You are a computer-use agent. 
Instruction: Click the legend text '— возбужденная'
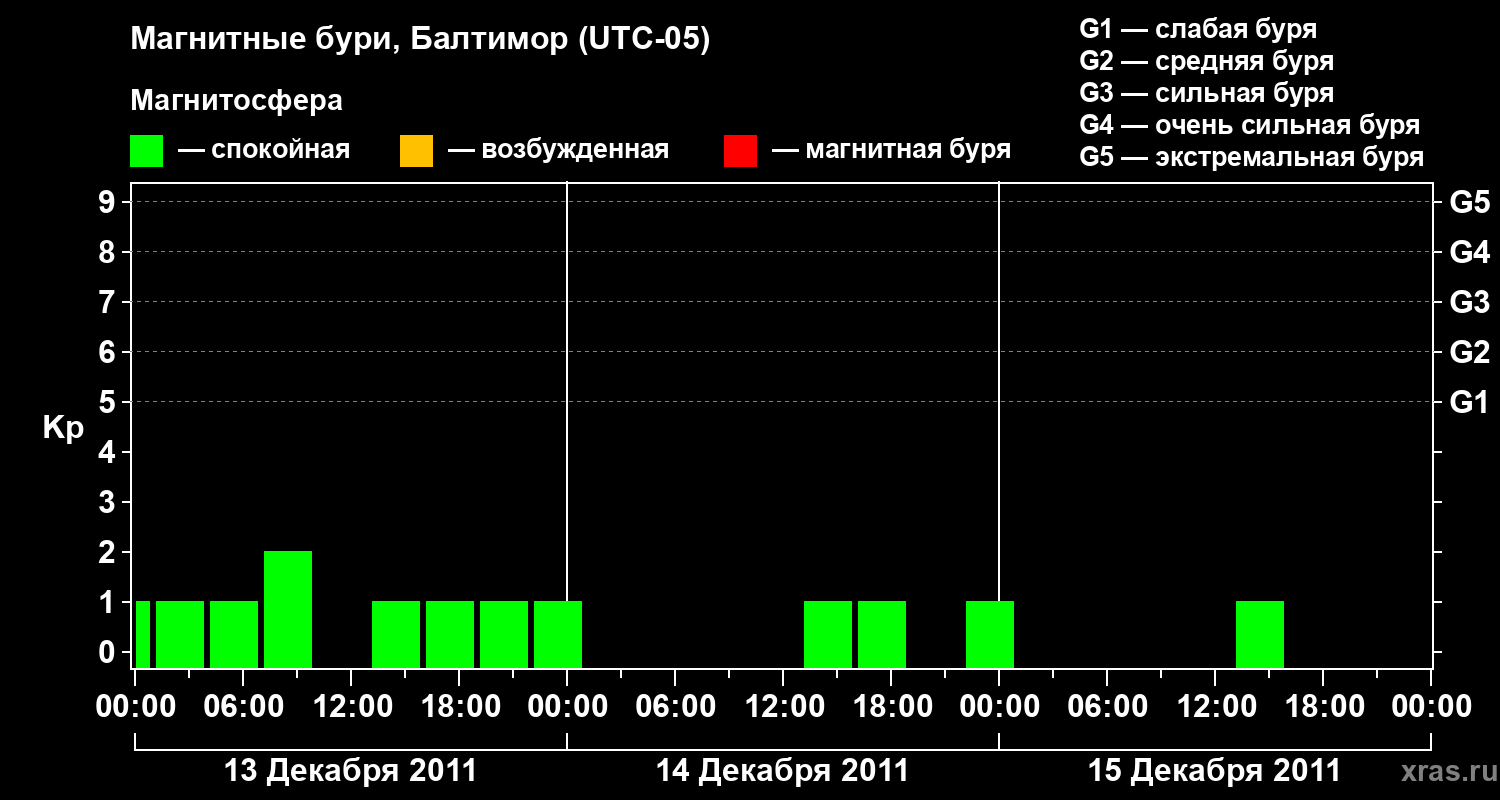(x=558, y=150)
